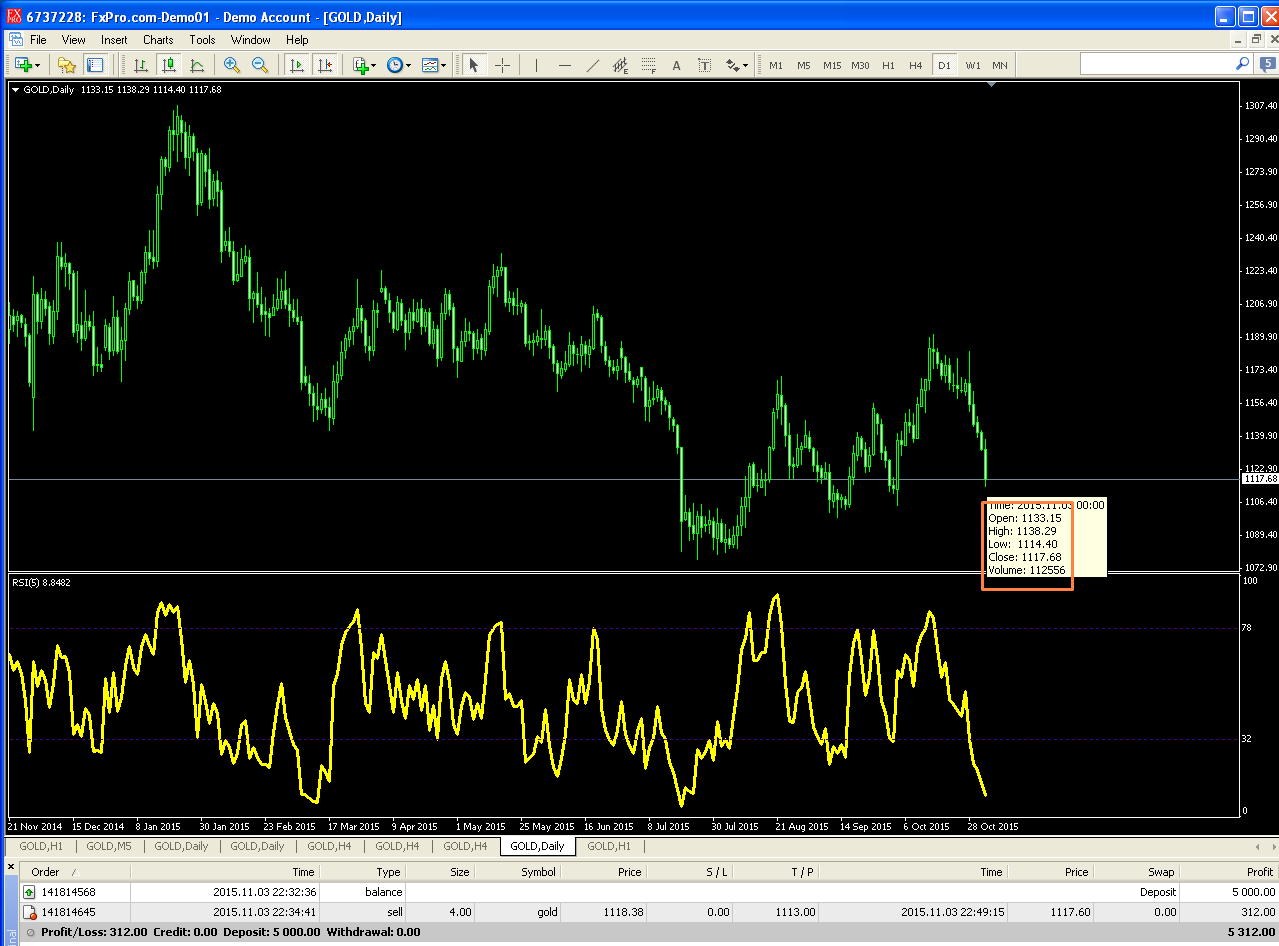Image resolution: width=1279 pixels, height=946 pixels.
Task: Switch to candlesticks chart display
Action: (x=169, y=65)
